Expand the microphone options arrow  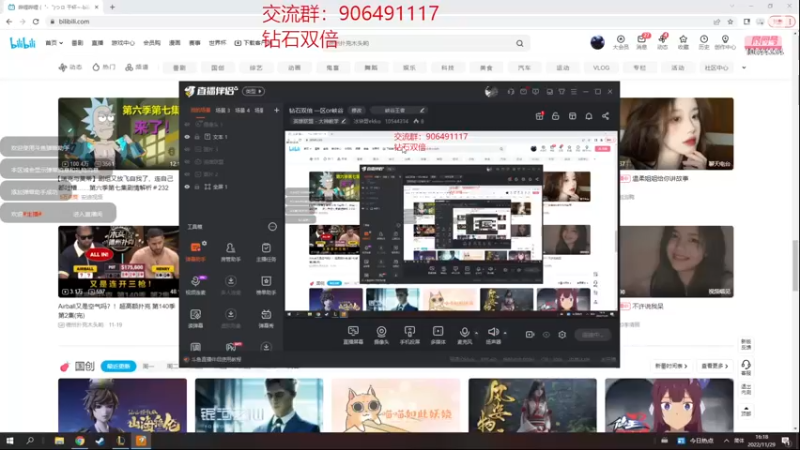click(x=477, y=333)
